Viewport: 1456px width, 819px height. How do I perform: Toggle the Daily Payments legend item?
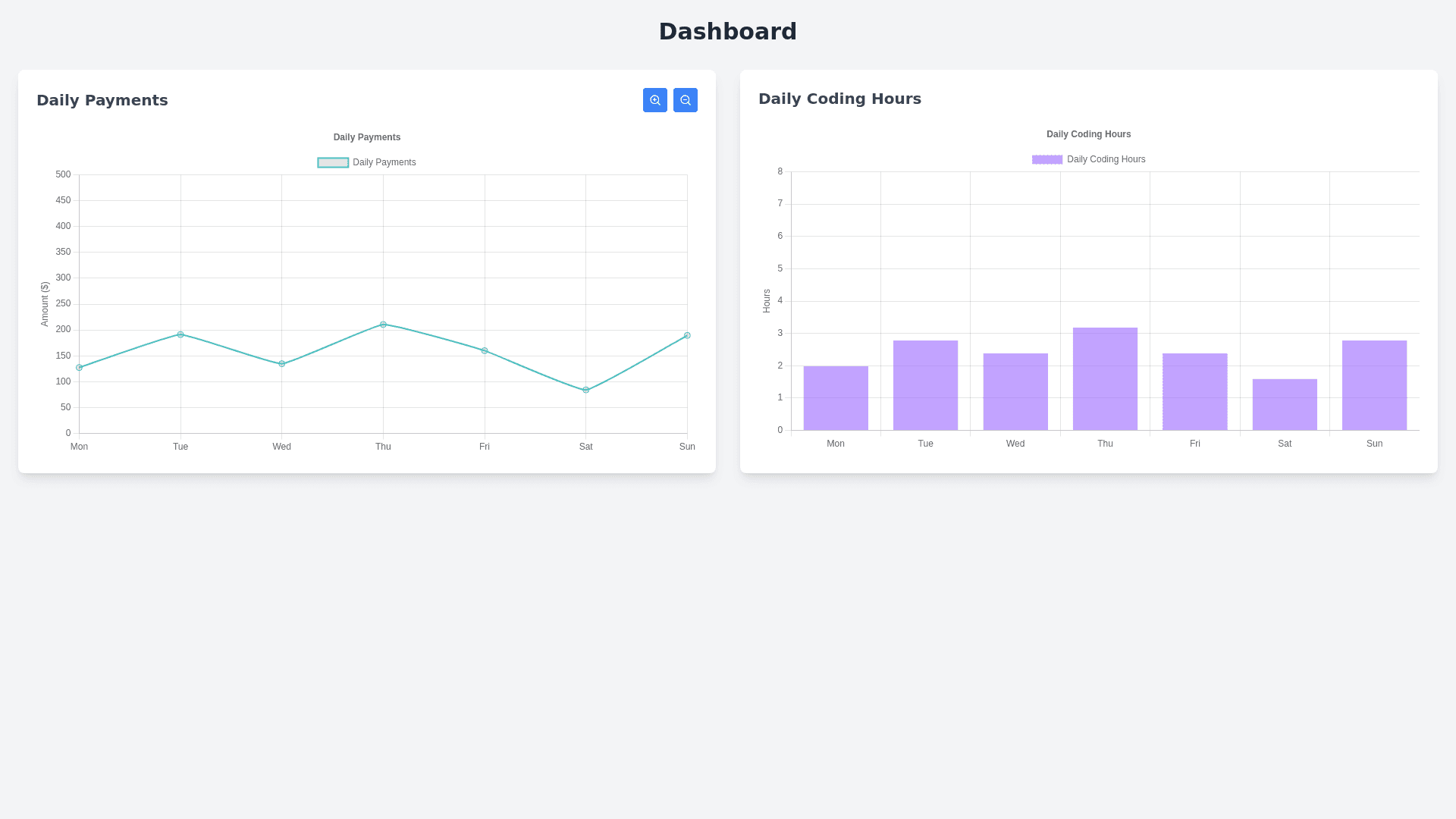[384, 162]
